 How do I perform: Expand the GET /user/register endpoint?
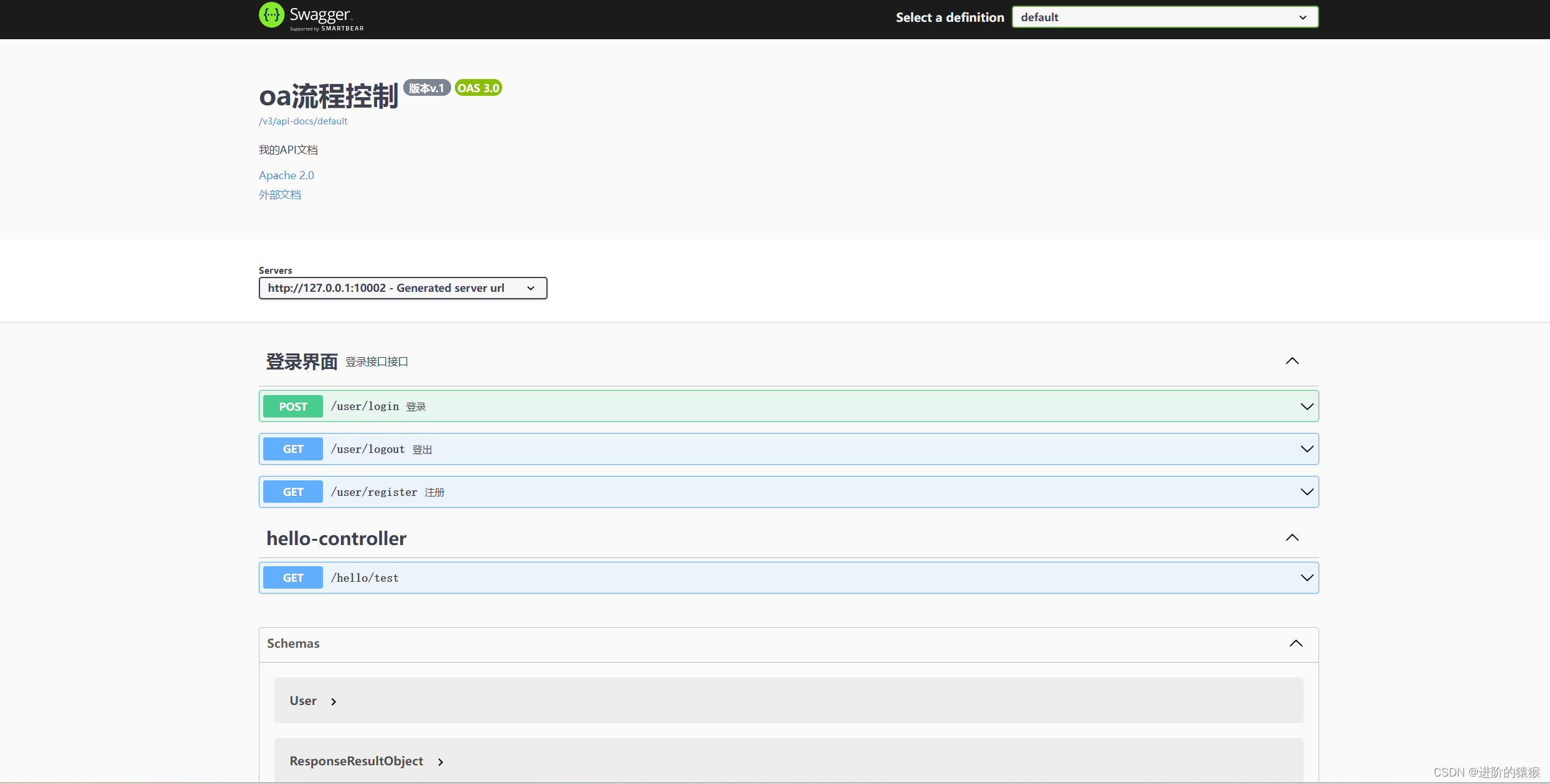coord(1305,491)
